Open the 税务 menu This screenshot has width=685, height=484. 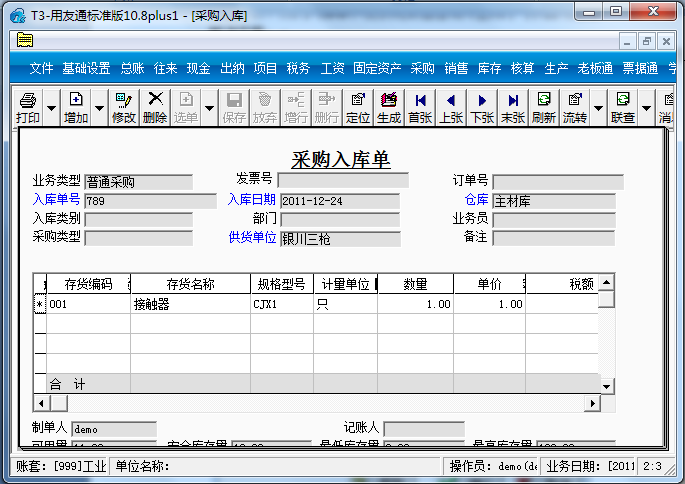[298, 68]
